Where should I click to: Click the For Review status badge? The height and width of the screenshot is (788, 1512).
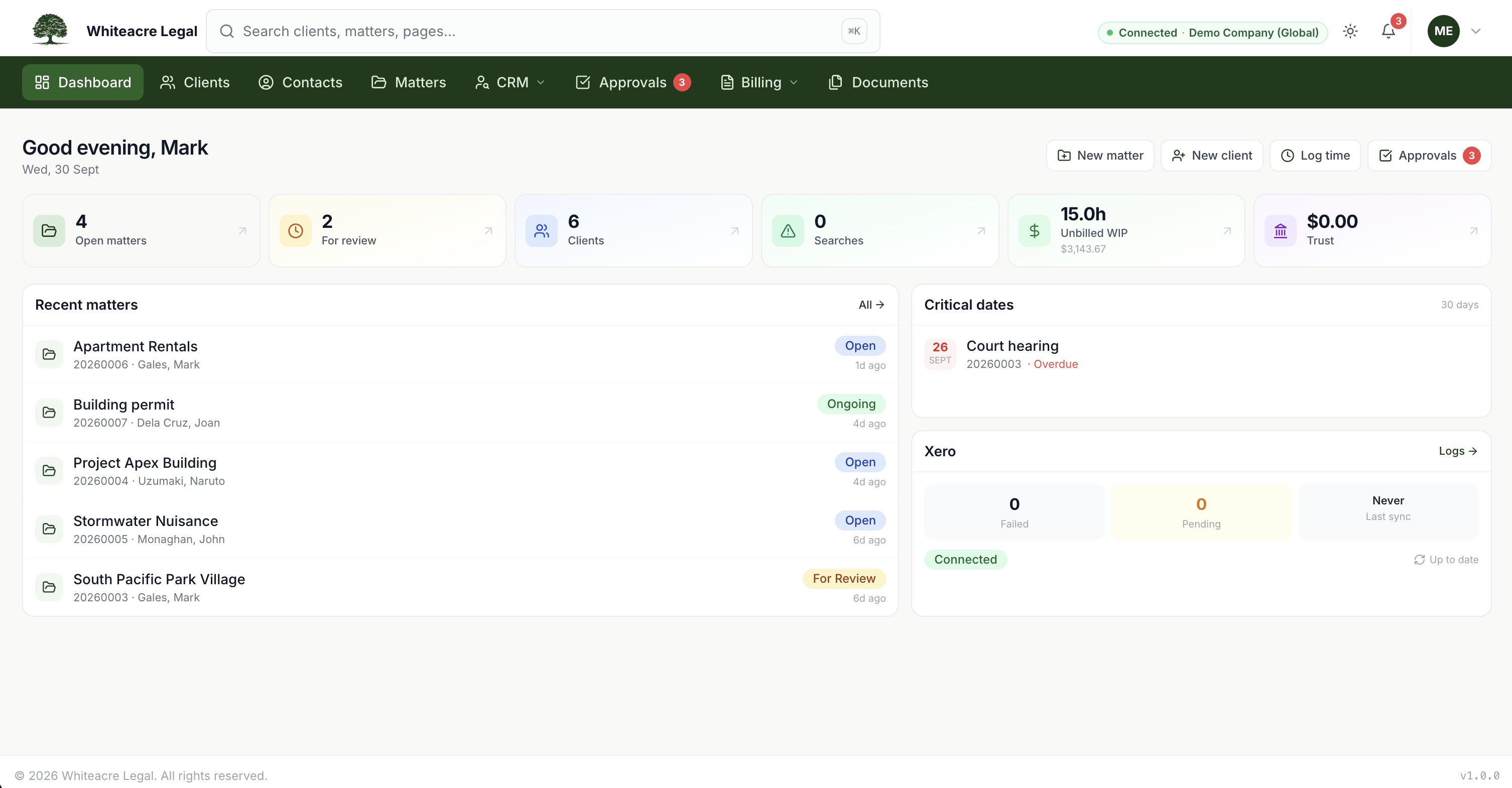click(844, 579)
